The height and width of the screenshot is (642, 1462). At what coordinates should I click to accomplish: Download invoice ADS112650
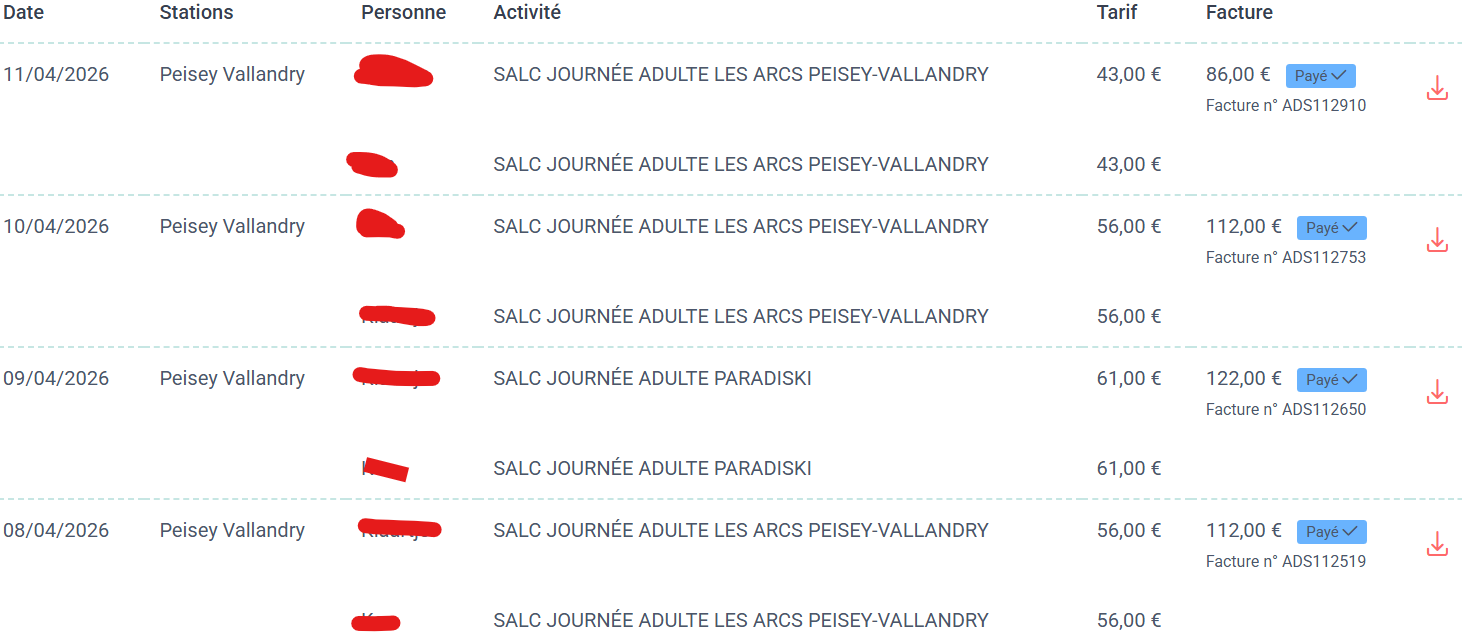1436,392
